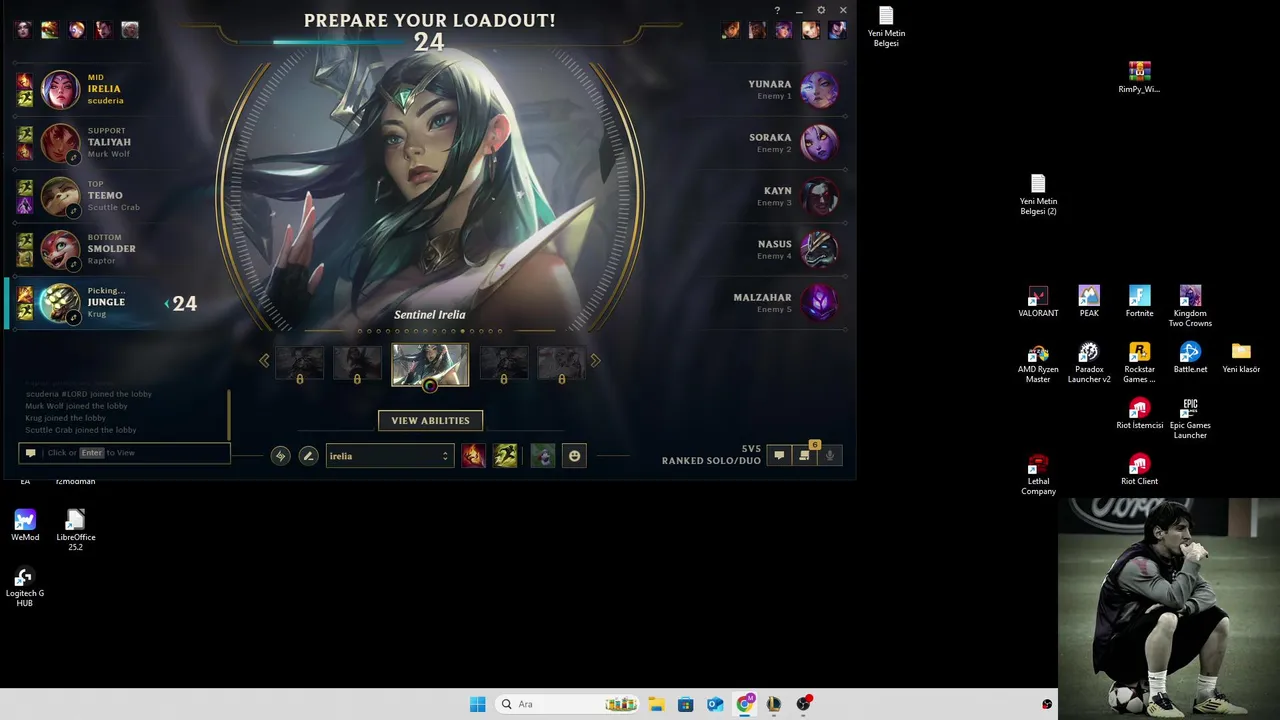Viewport: 1280px width, 720px height.
Task: Change the Ignite summoner spell slot
Action: 473,456
